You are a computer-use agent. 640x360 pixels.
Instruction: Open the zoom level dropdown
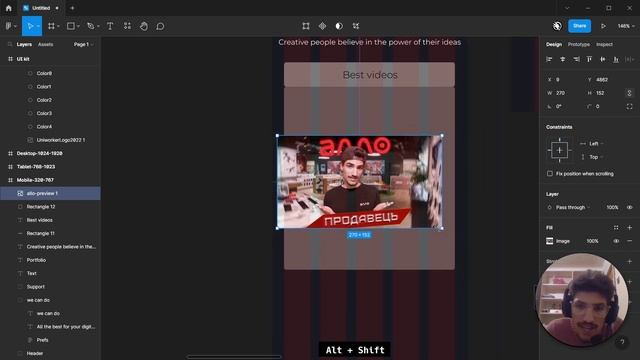pyautogui.click(x=626, y=26)
